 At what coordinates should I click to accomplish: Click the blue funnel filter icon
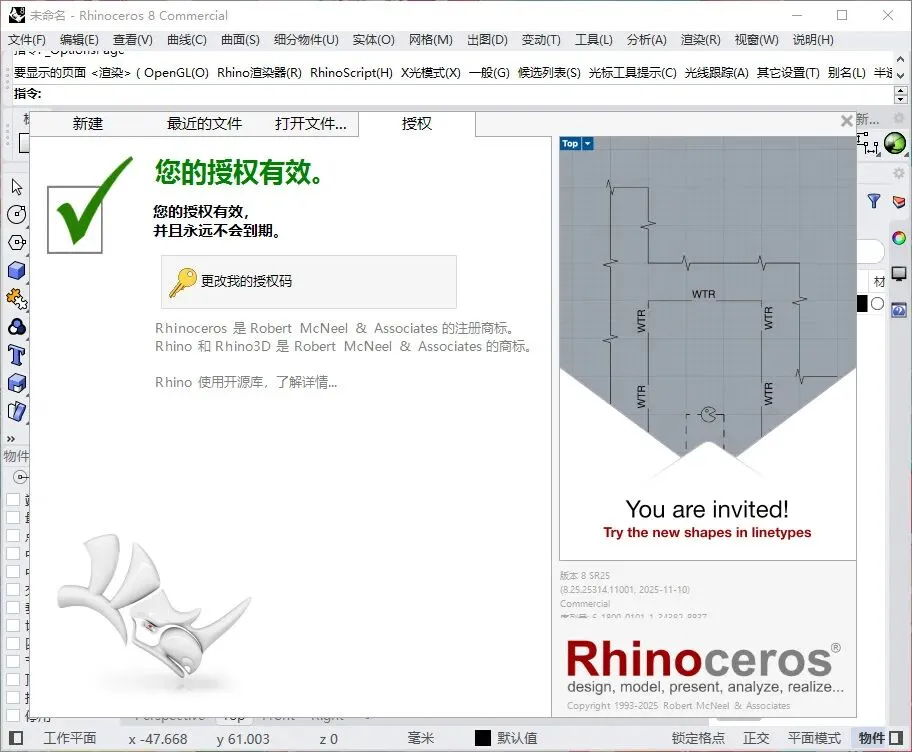click(874, 201)
